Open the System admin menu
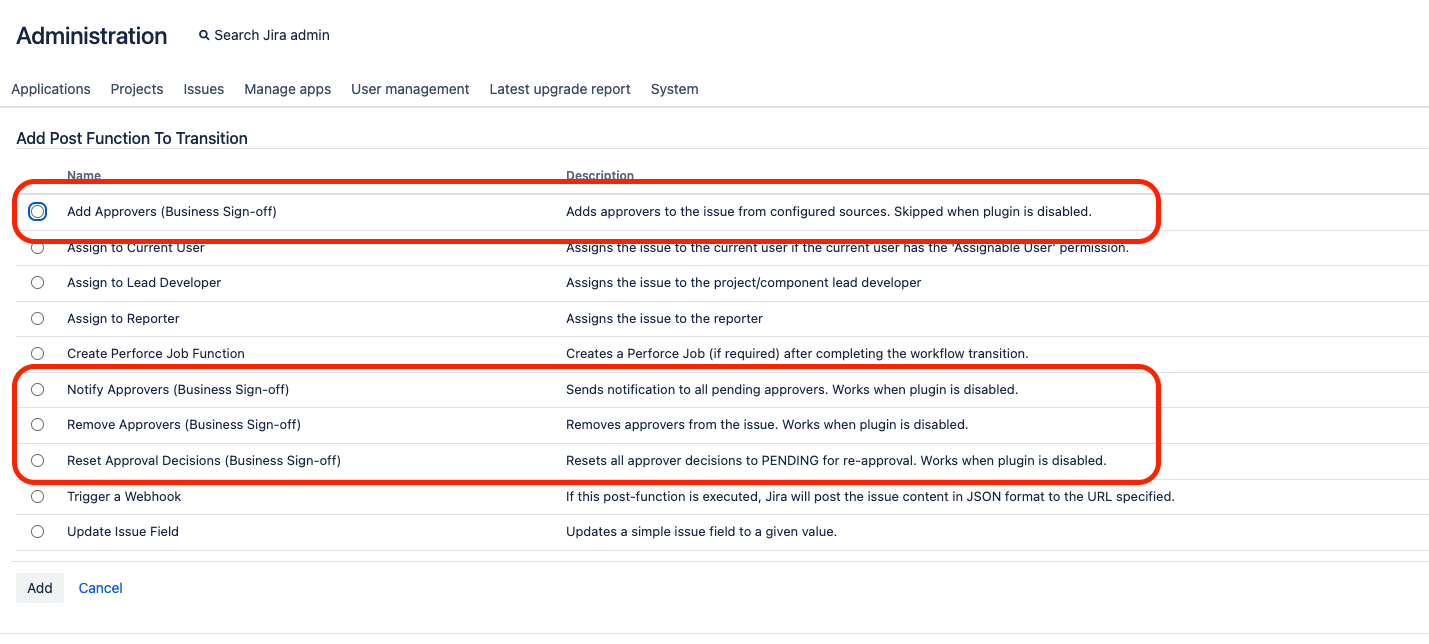This screenshot has height=644, width=1429. (674, 89)
